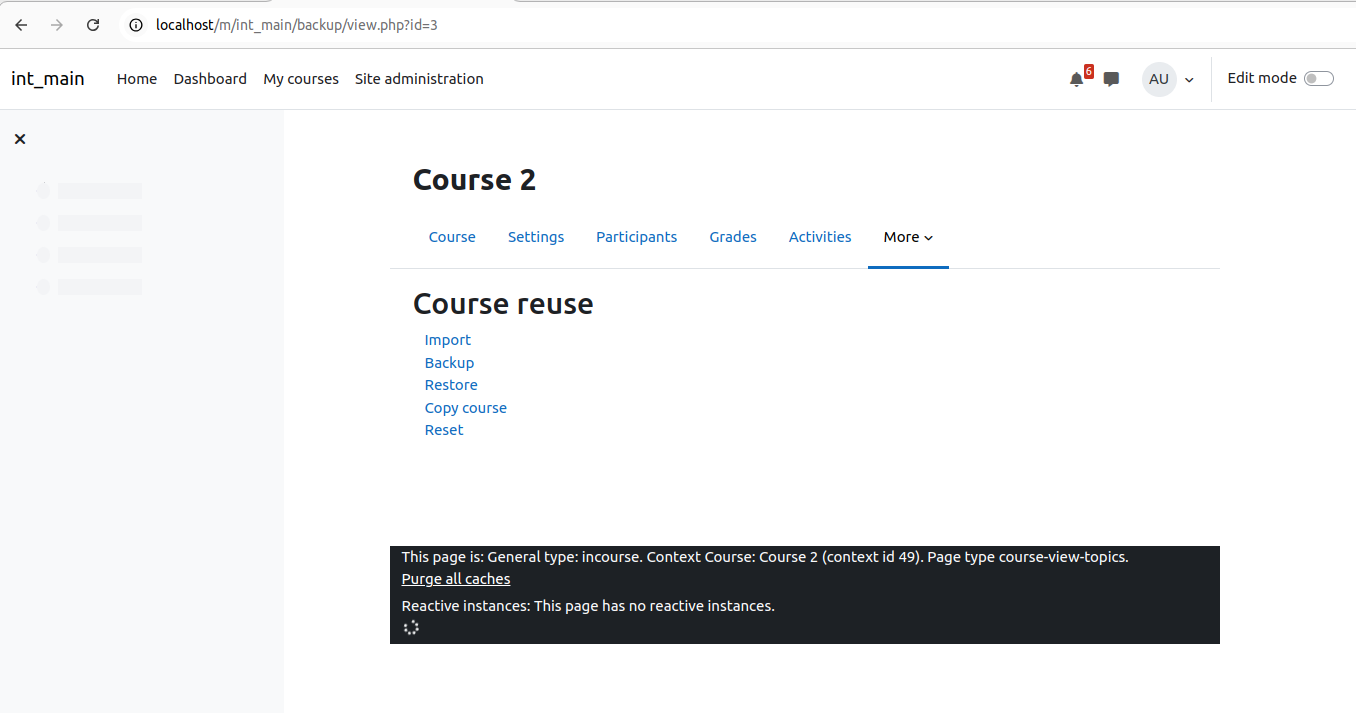Open the Participants tab

pyautogui.click(x=637, y=237)
